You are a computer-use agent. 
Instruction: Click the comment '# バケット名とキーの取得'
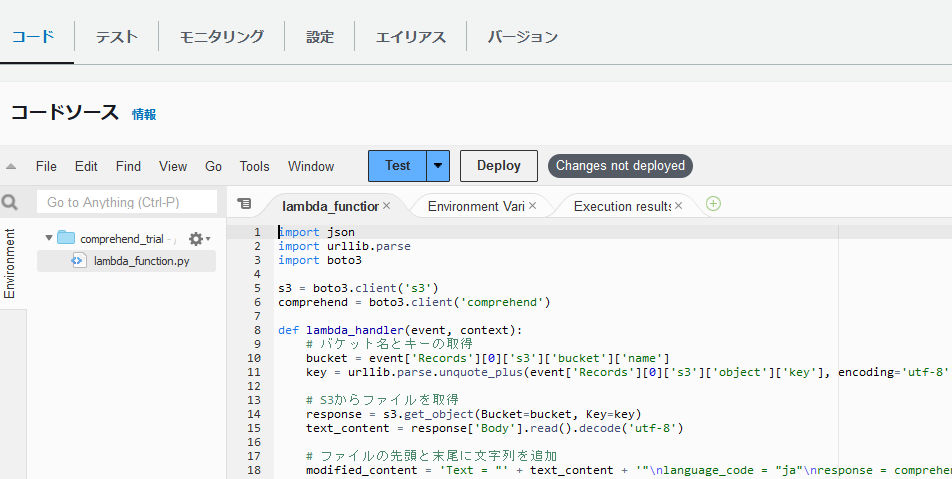pos(389,344)
